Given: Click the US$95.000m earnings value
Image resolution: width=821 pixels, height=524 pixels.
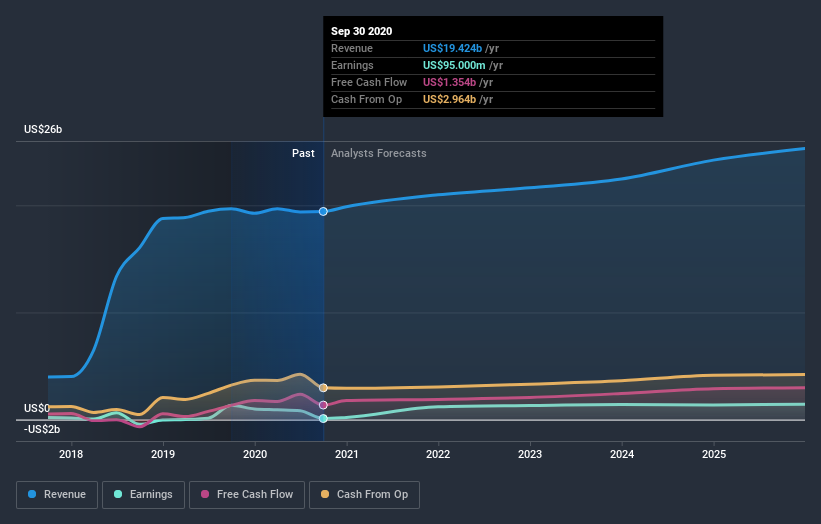Looking at the screenshot, I should tap(454, 65).
